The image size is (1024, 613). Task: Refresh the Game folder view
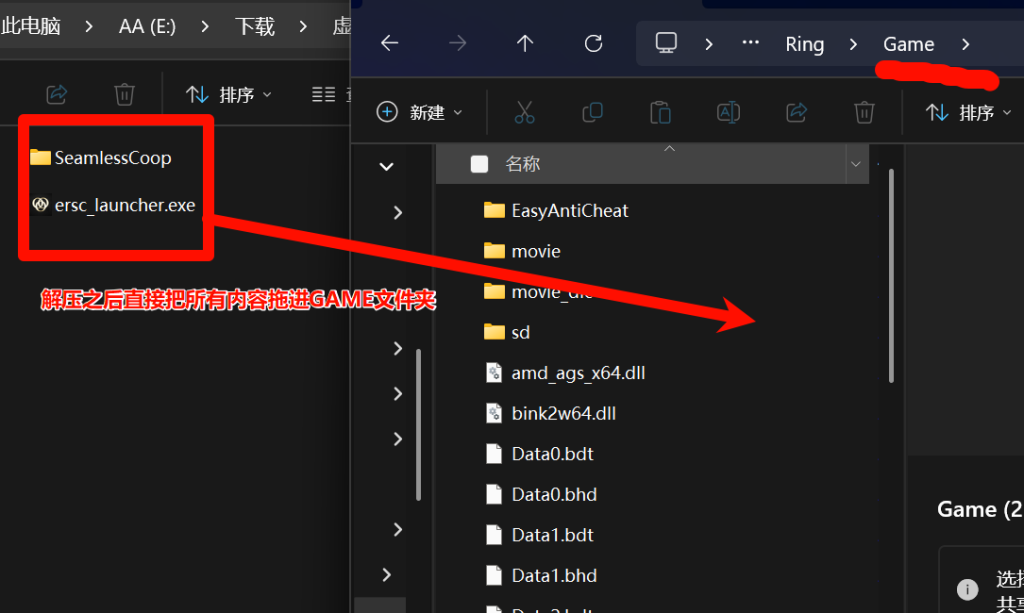(x=593, y=44)
